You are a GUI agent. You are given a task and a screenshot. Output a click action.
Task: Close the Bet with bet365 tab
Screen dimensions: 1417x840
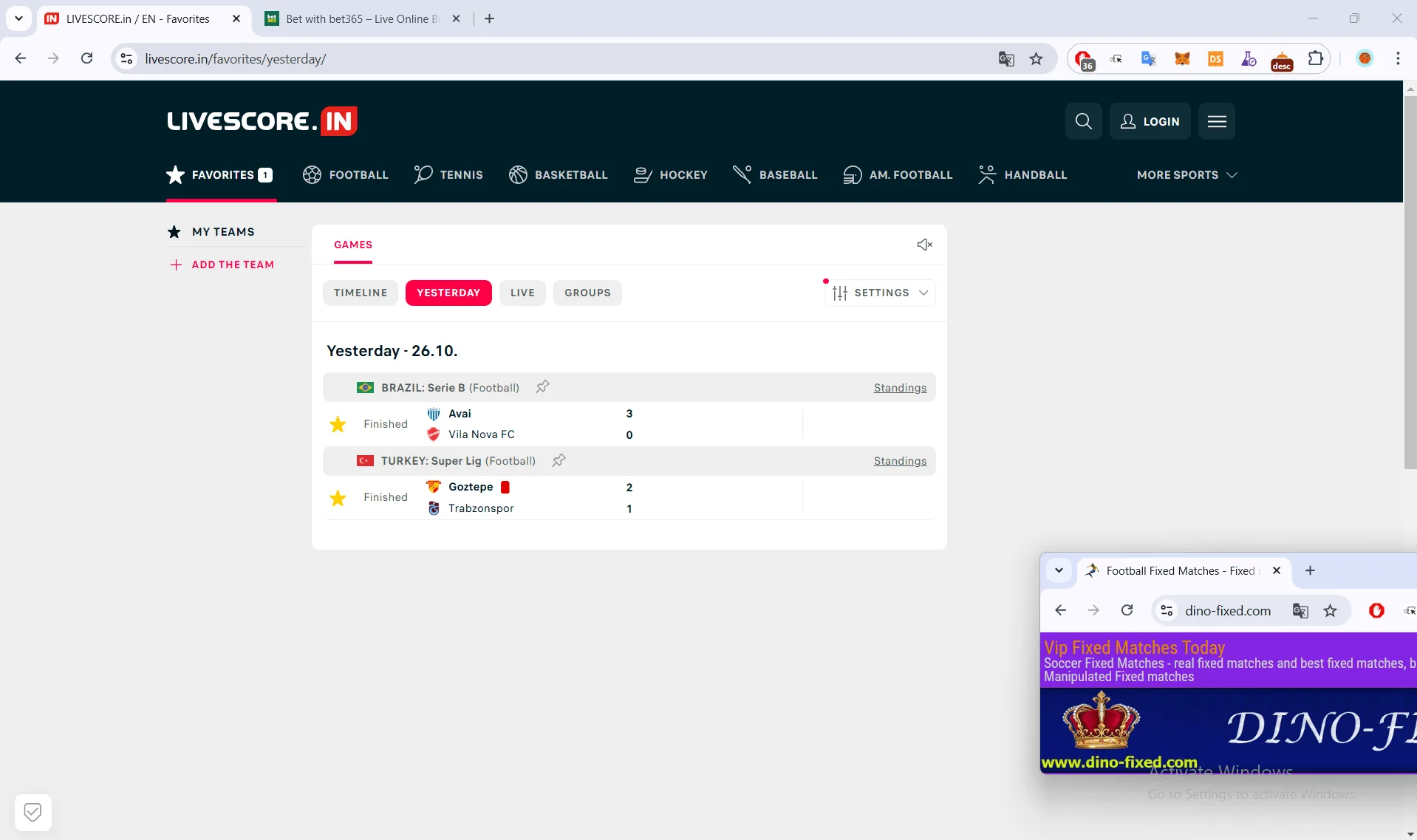[x=457, y=18]
